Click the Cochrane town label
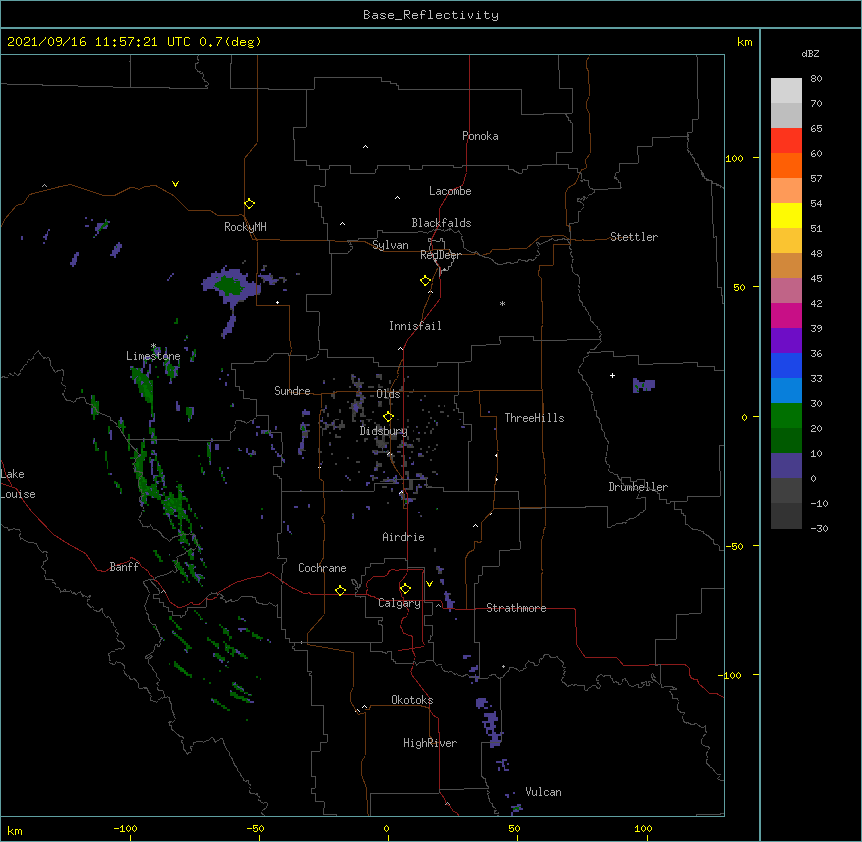 tap(322, 568)
